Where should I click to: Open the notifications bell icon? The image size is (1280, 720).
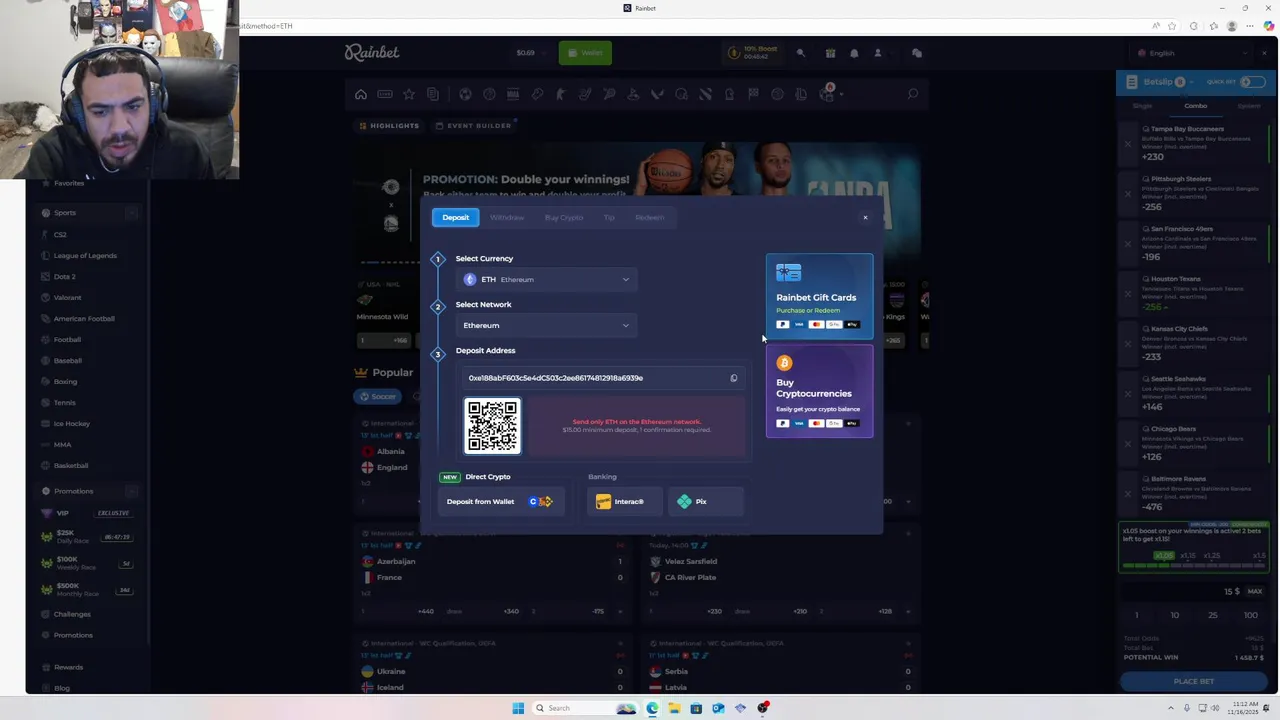854,53
